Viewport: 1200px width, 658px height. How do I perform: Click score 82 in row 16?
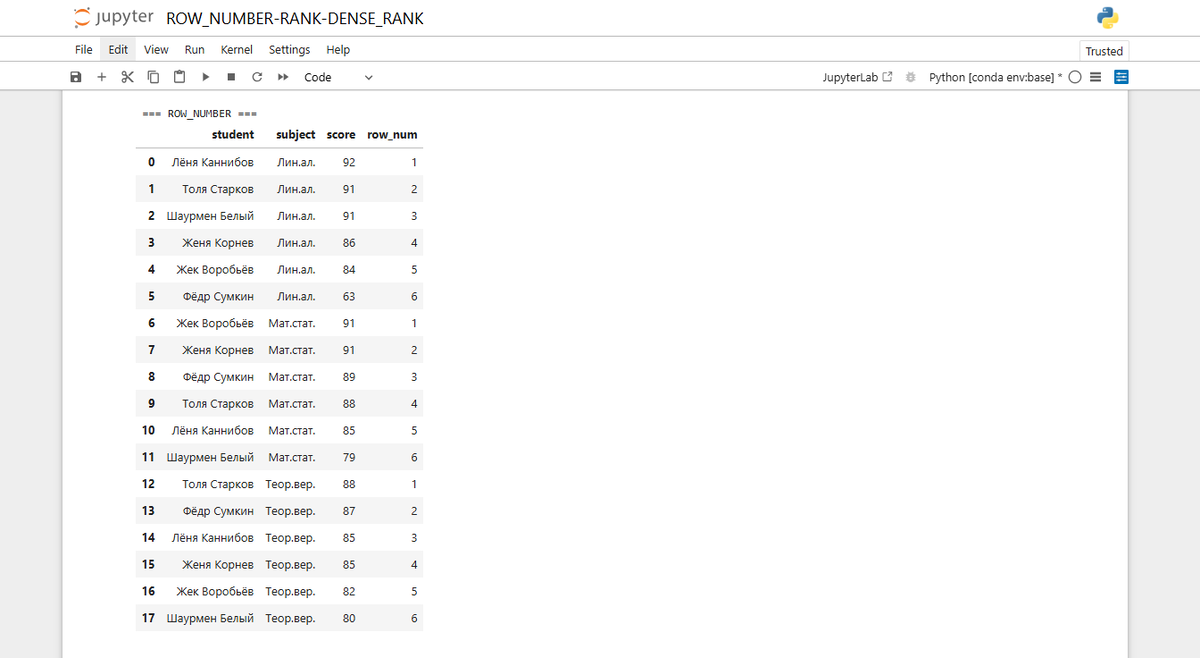tap(348, 592)
